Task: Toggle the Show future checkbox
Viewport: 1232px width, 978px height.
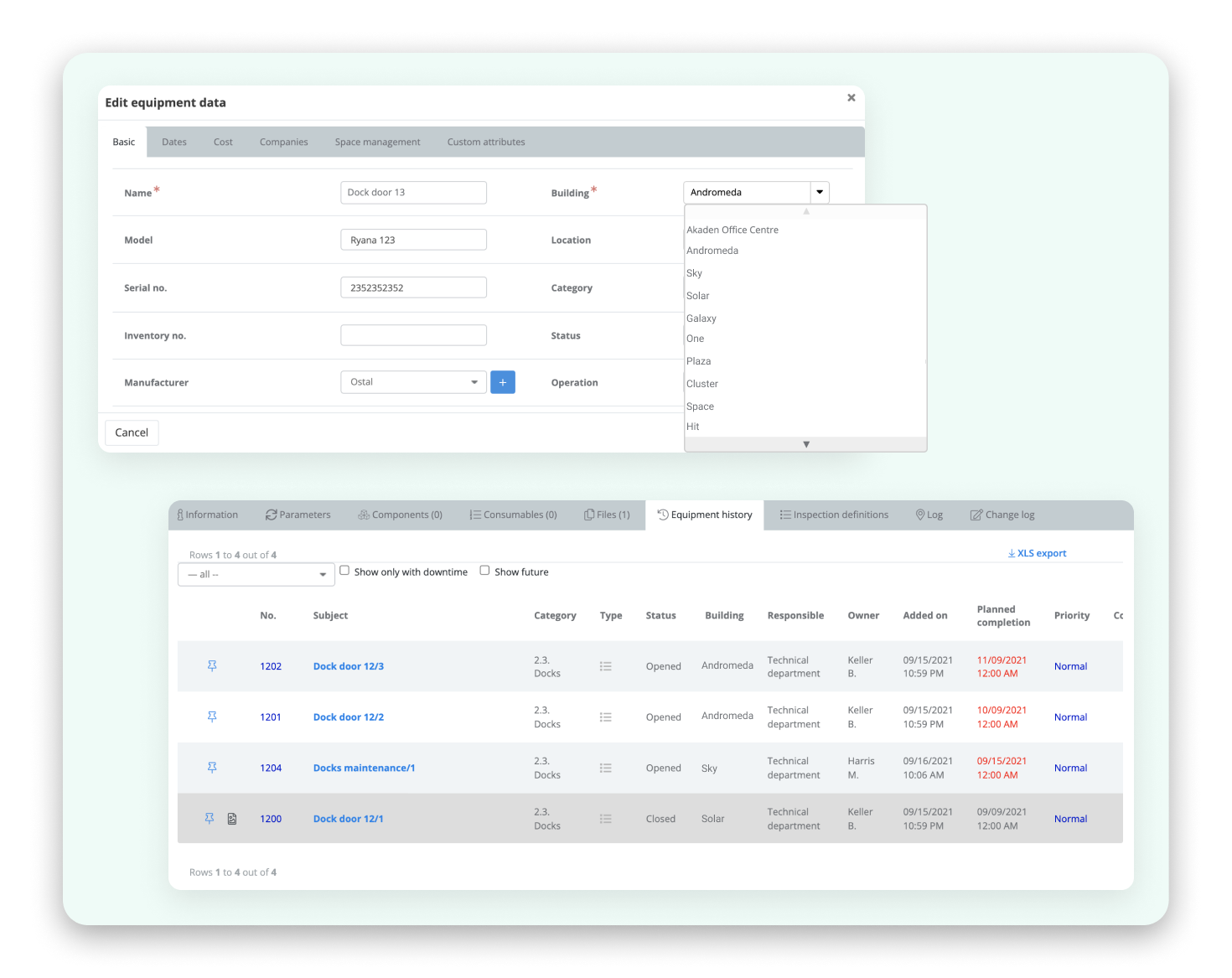Action: click(x=484, y=571)
